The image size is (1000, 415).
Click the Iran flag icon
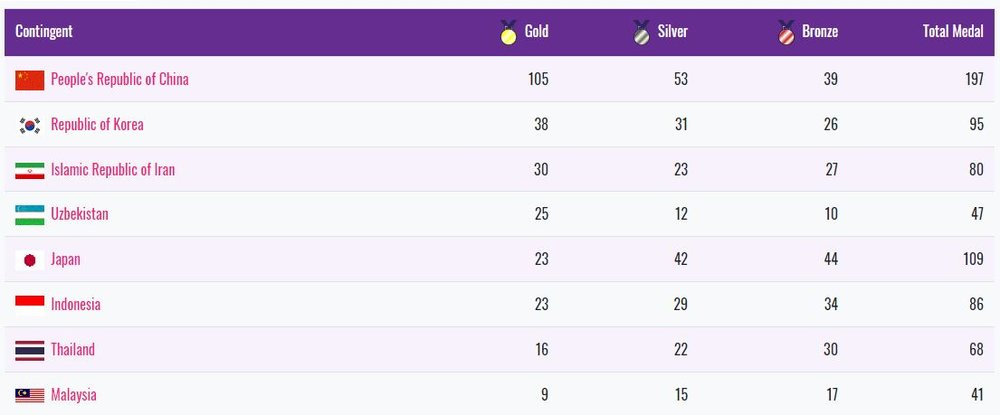[x=30, y=170]
